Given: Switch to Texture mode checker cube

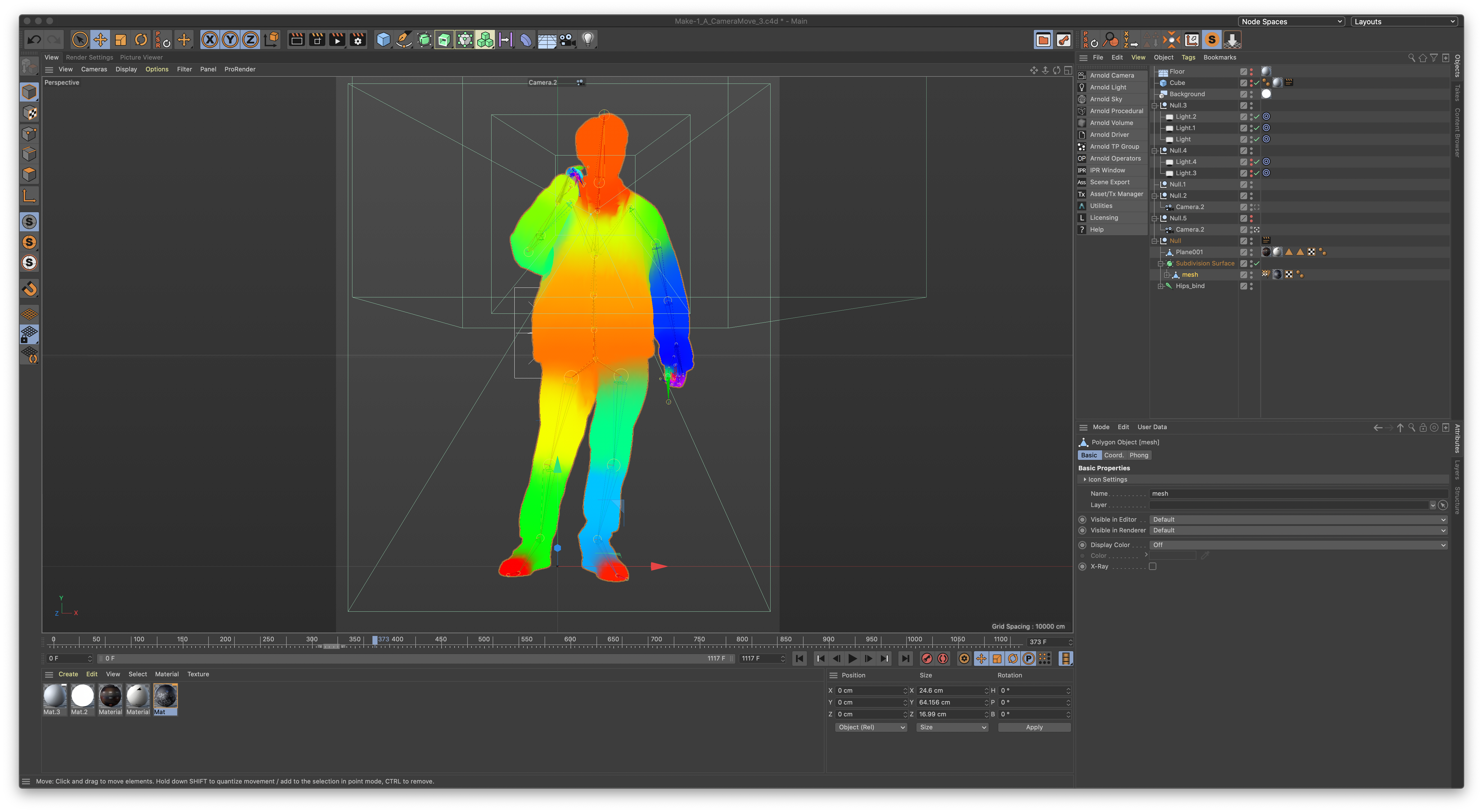Looking at the screenshot, I should point(29,113).
